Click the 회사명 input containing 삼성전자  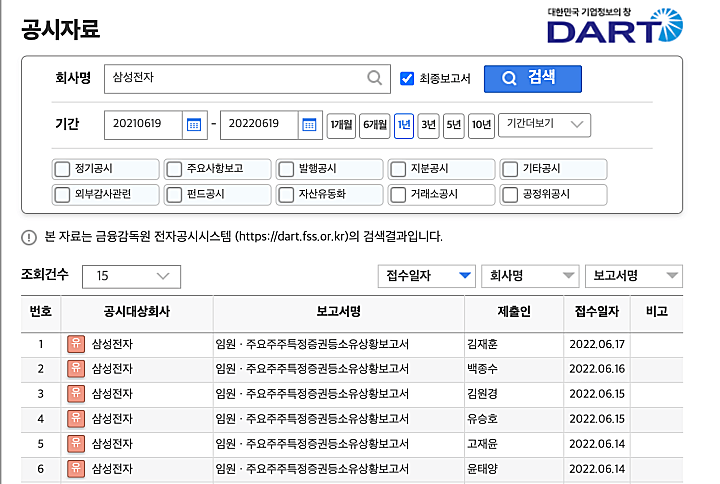[247, 79]
